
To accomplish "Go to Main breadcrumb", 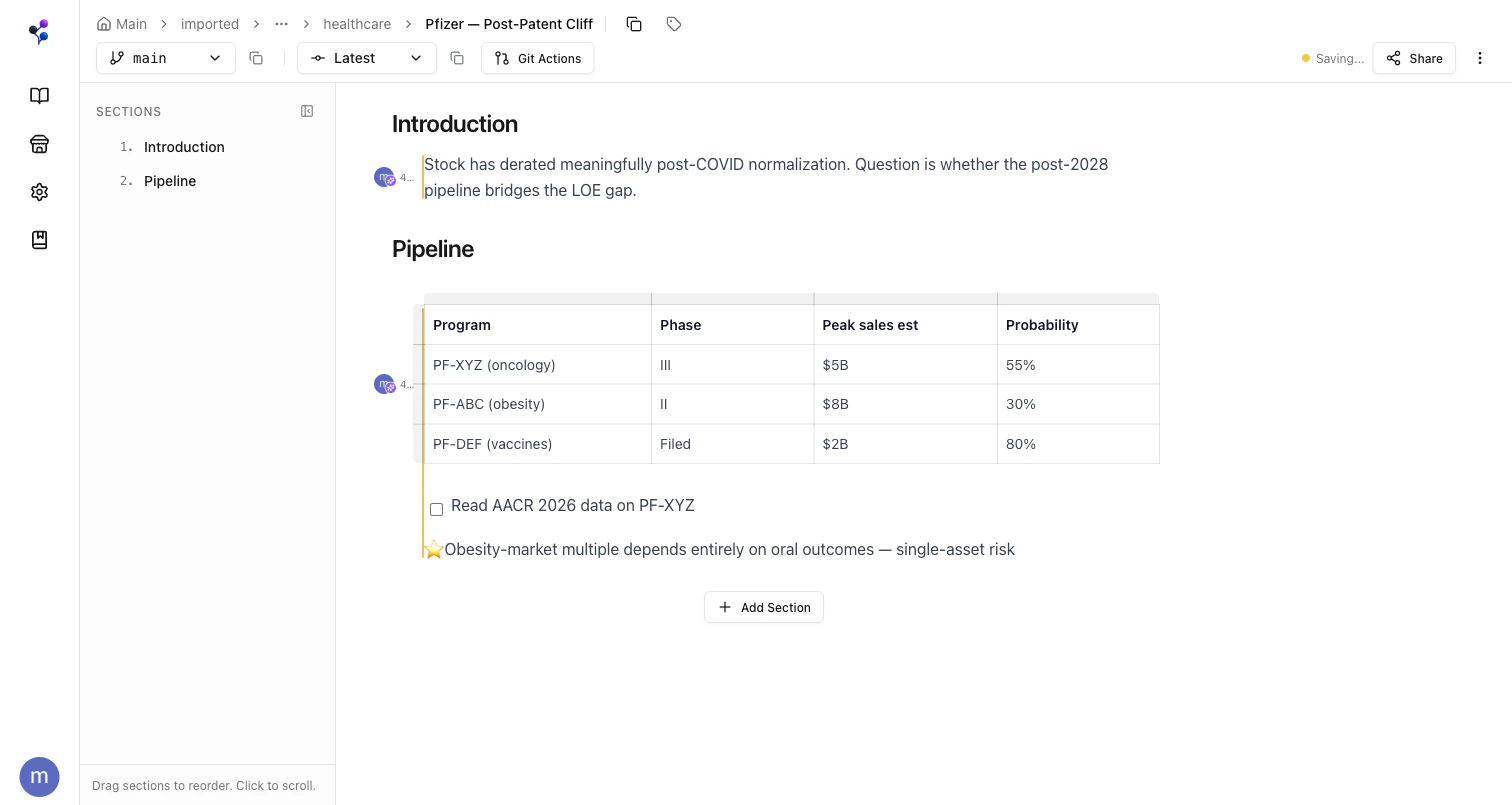I will tap(131, 24).
